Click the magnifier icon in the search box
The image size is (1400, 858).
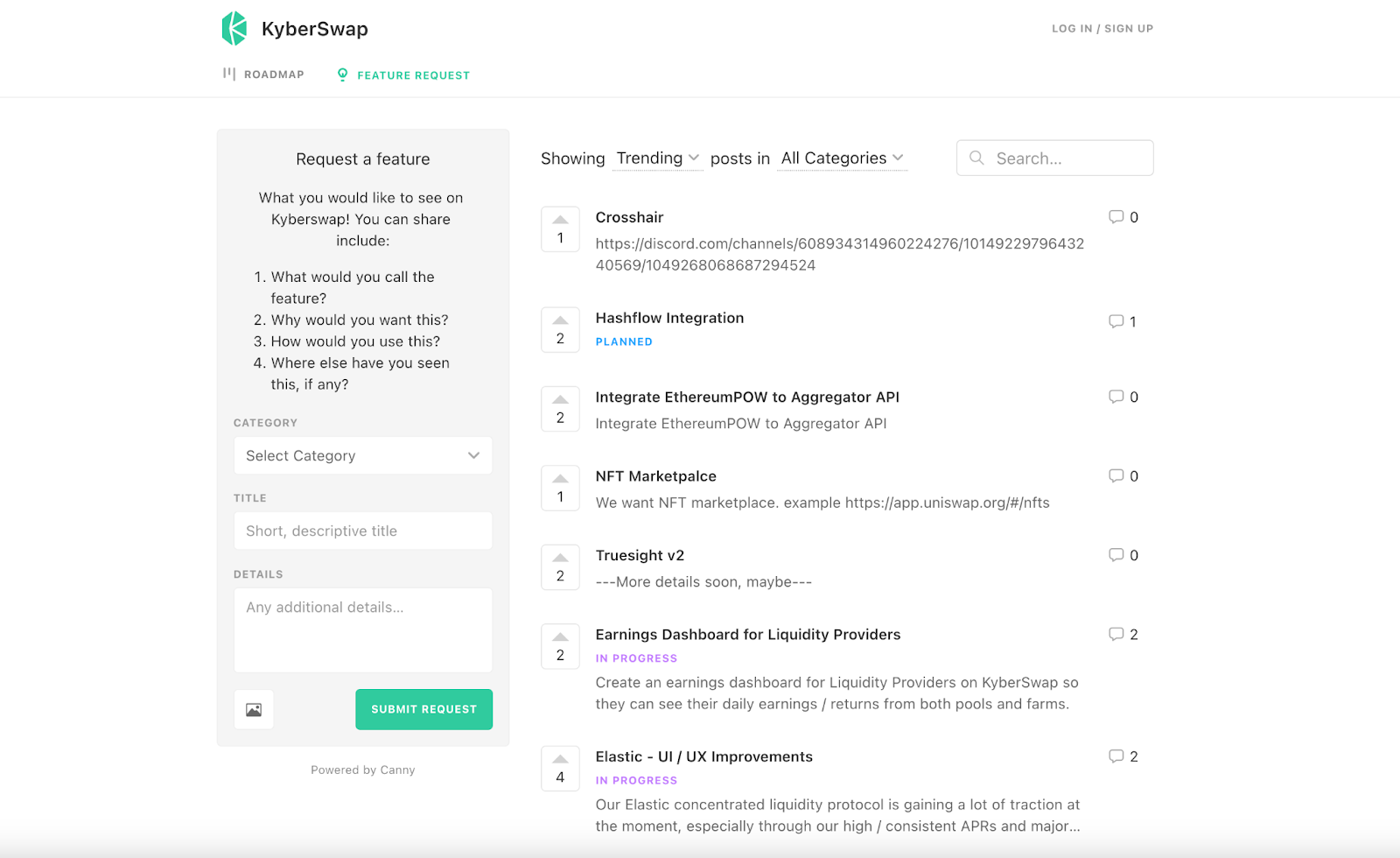(976, 158)
